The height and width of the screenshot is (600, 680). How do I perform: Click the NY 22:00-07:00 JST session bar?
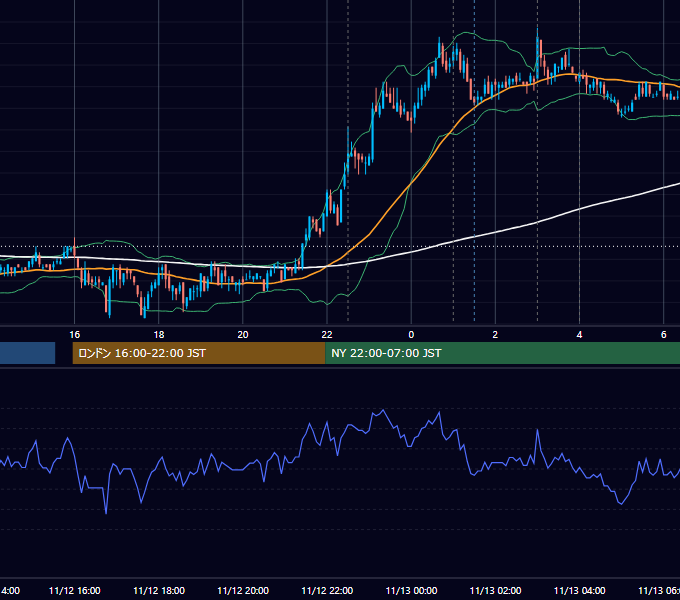pyautogui.click(x=502, y=353)
